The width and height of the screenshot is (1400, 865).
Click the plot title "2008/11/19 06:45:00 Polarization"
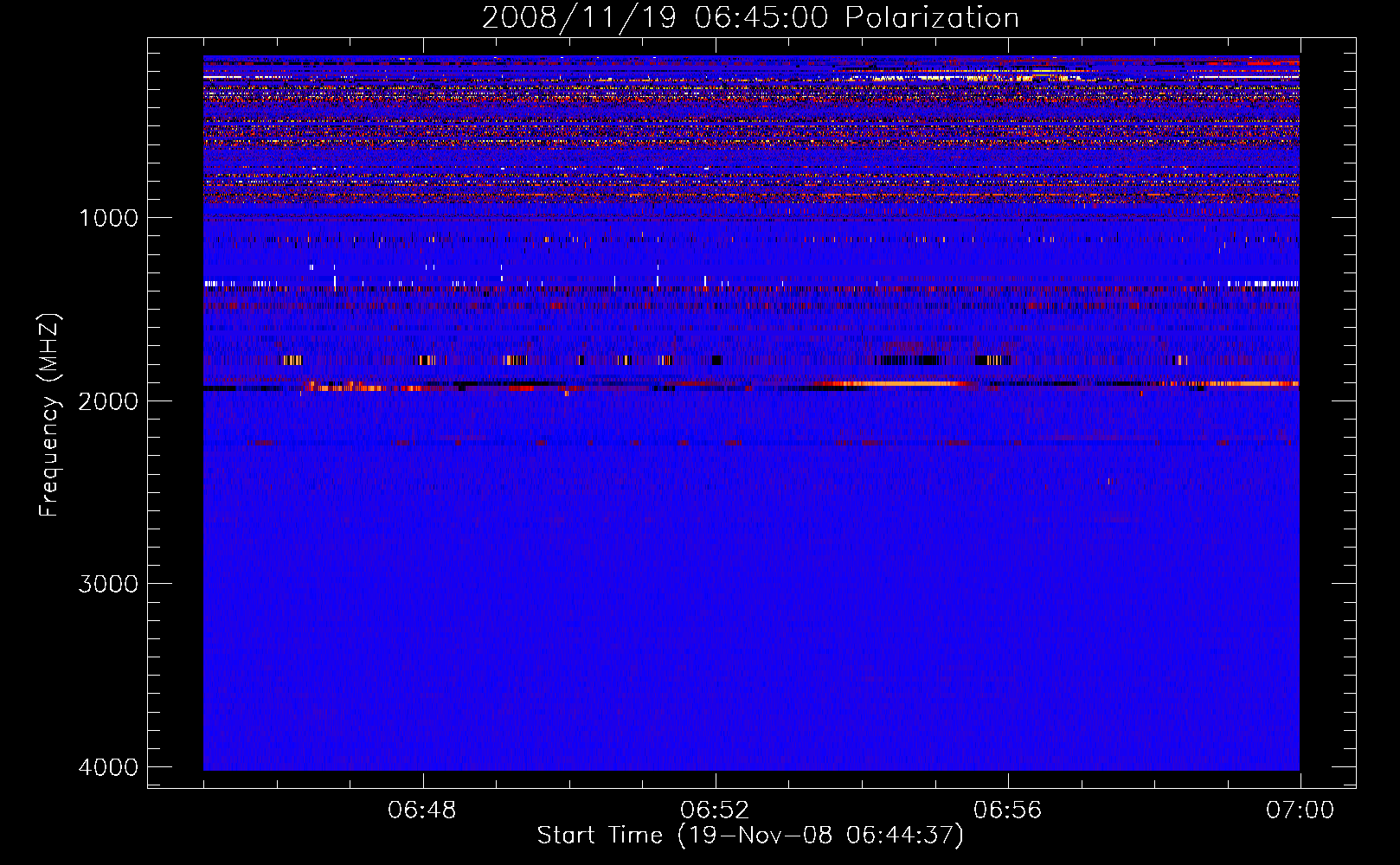coord(750,18)
